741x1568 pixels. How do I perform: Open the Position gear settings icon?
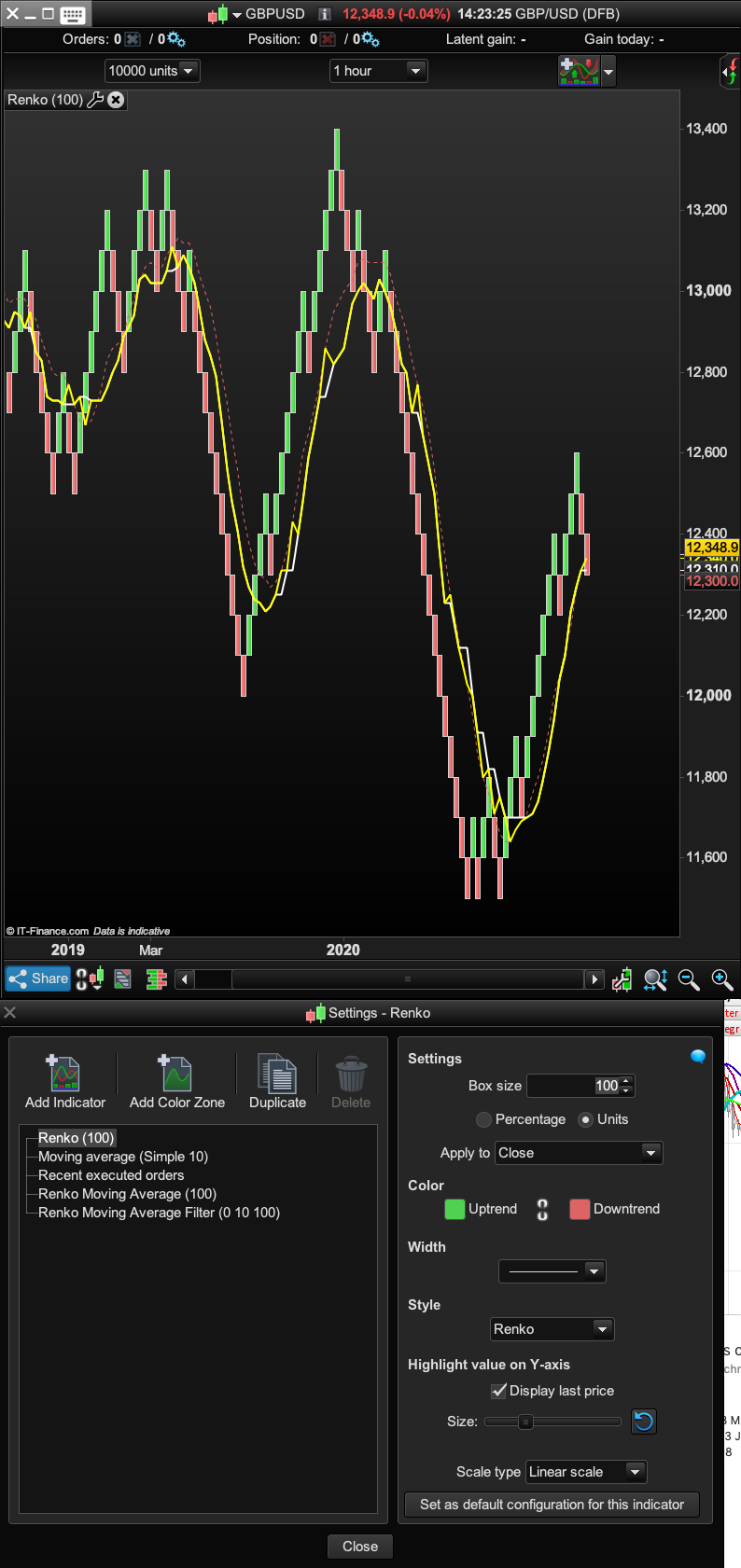pos(370,39)
